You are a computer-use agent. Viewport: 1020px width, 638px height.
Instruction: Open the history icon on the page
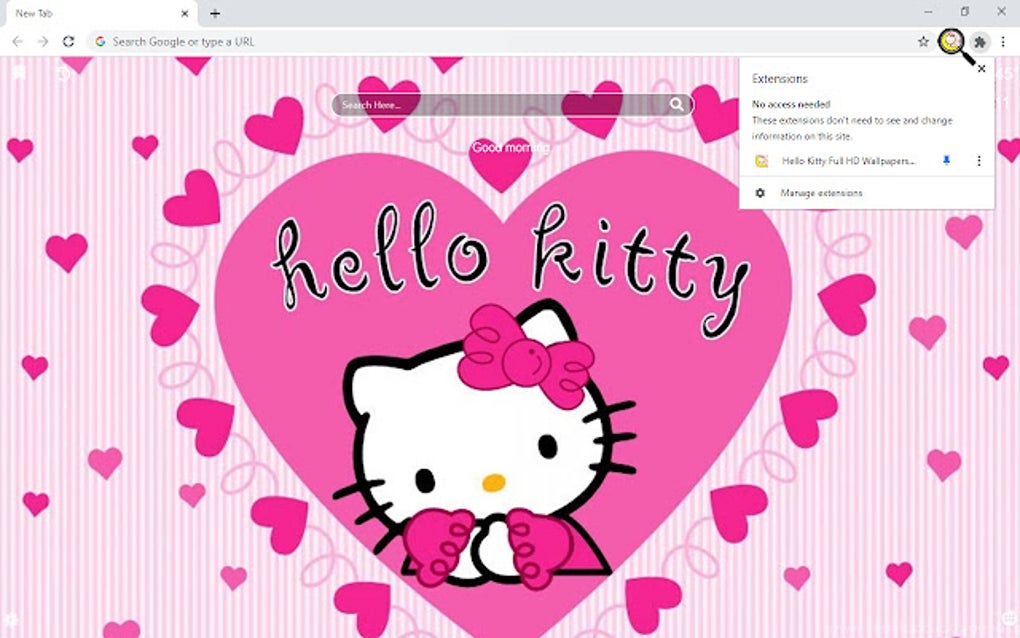point(63,73)
